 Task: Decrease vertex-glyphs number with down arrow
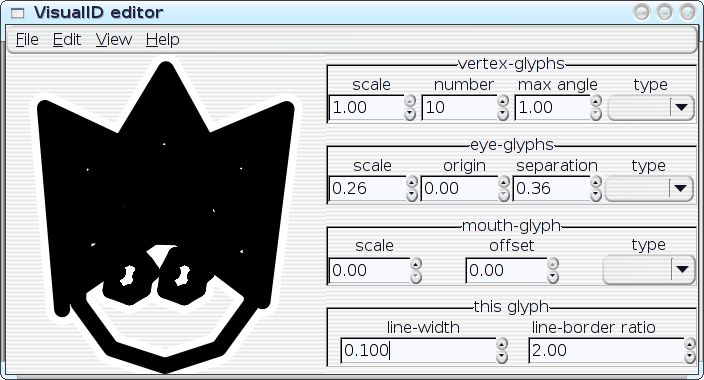click(x=503, y=115)
